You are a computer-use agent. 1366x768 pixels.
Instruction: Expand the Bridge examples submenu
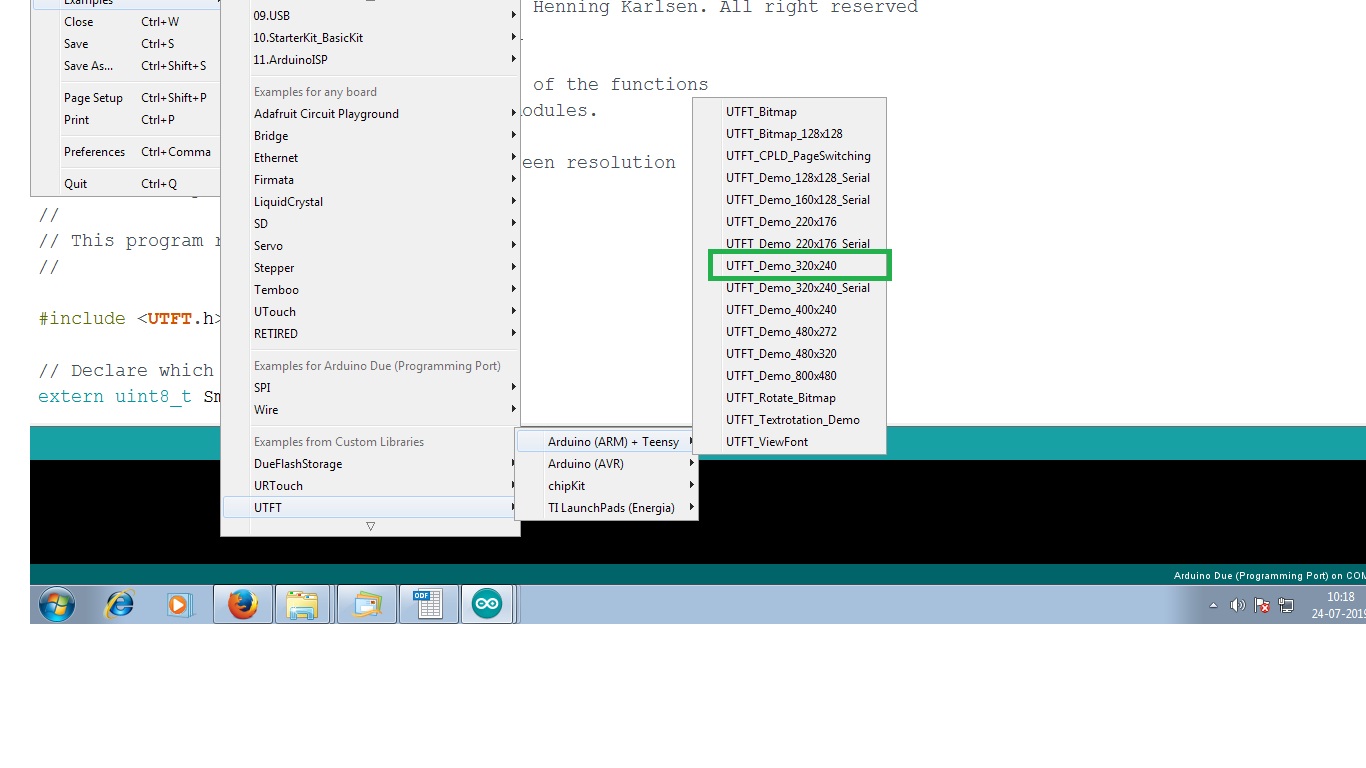[x=370, y=135]
